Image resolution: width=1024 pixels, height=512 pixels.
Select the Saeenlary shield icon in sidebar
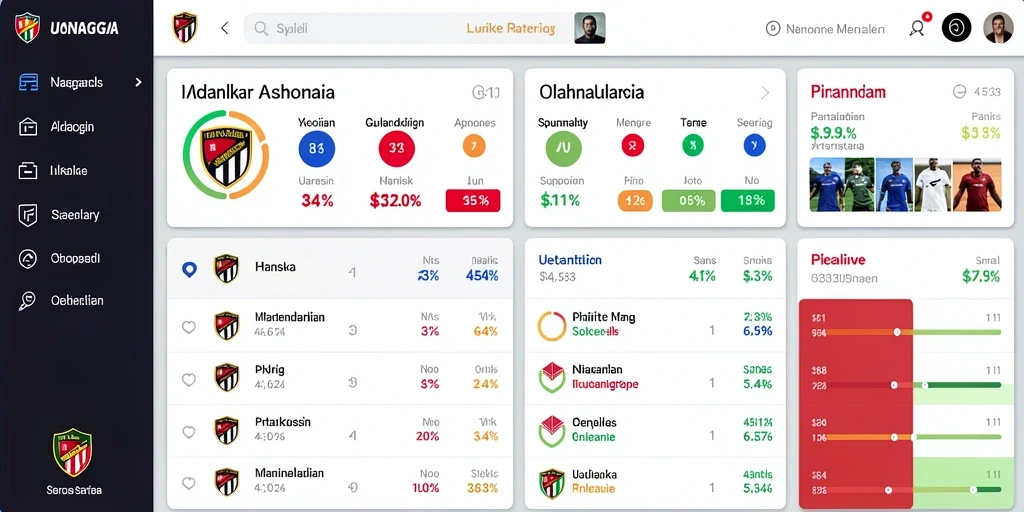click(27, 215)
